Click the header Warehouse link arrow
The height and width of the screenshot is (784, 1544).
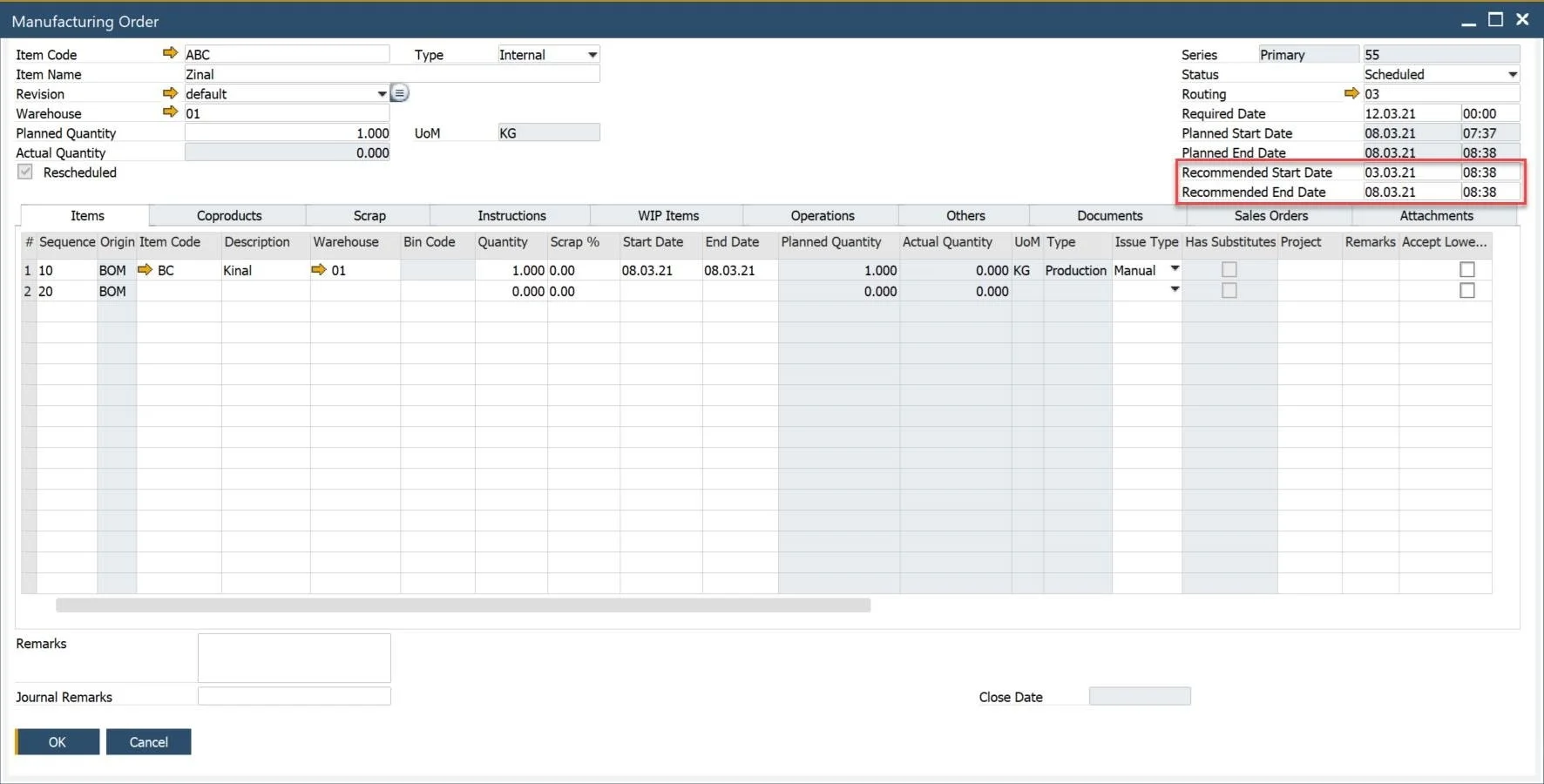point(170,112)
